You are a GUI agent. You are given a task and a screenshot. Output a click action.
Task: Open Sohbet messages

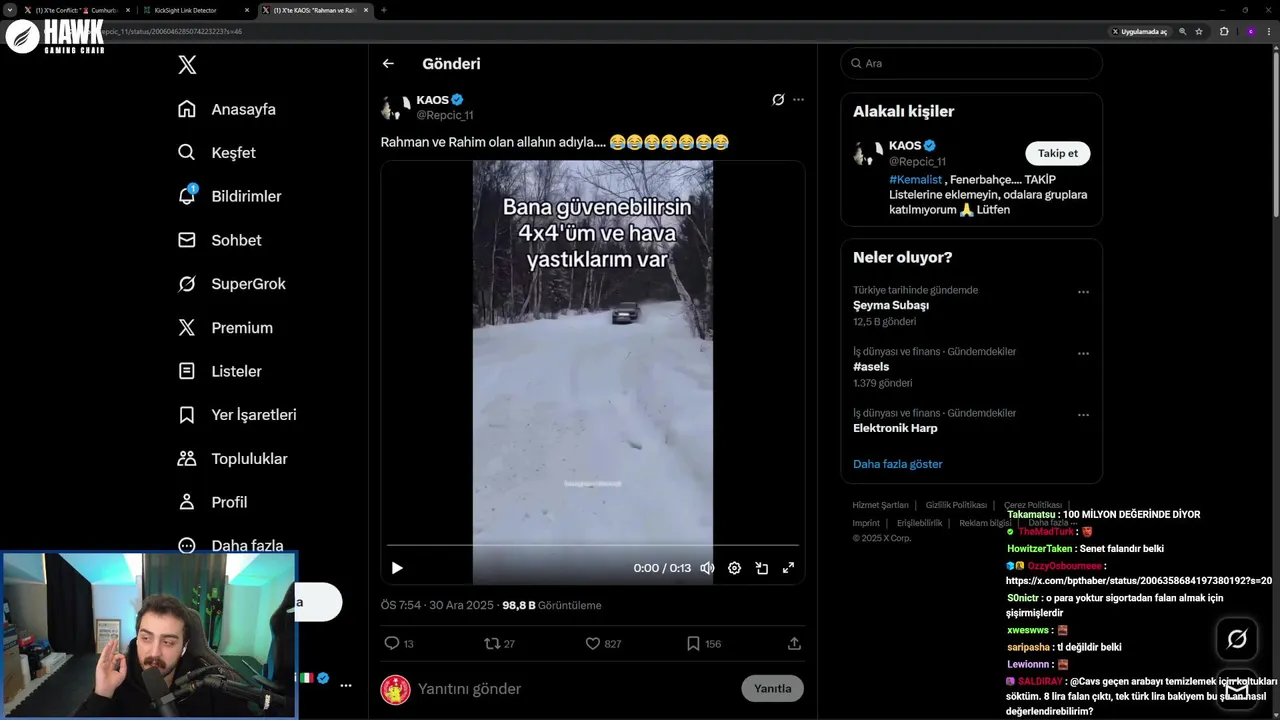pos(219,240)
